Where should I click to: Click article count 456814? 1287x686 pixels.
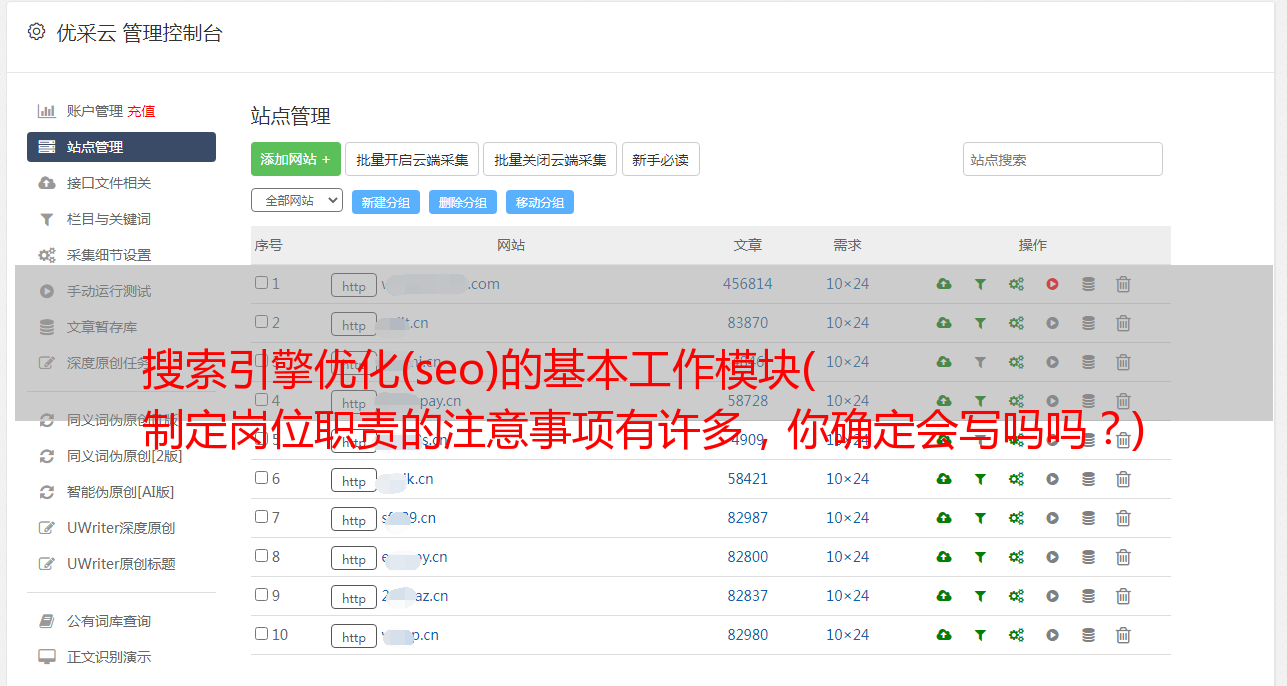(748, 284)
